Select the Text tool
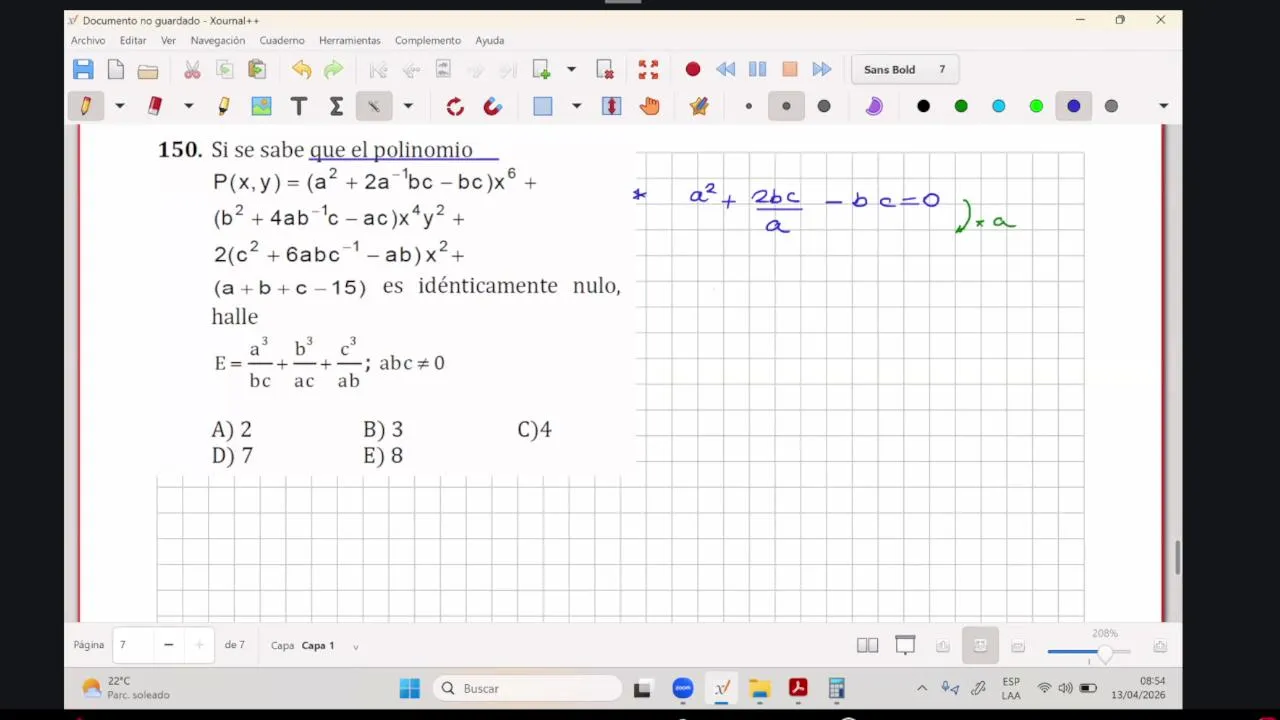 298,106
